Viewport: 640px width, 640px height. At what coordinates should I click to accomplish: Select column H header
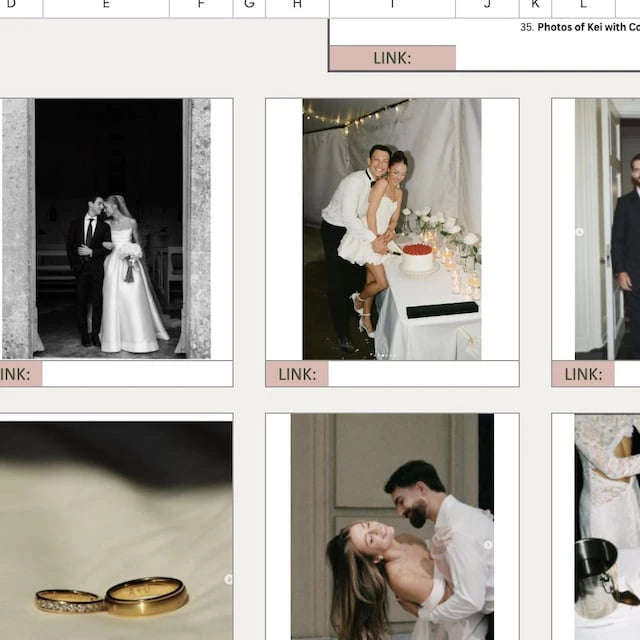pos(297,6)
